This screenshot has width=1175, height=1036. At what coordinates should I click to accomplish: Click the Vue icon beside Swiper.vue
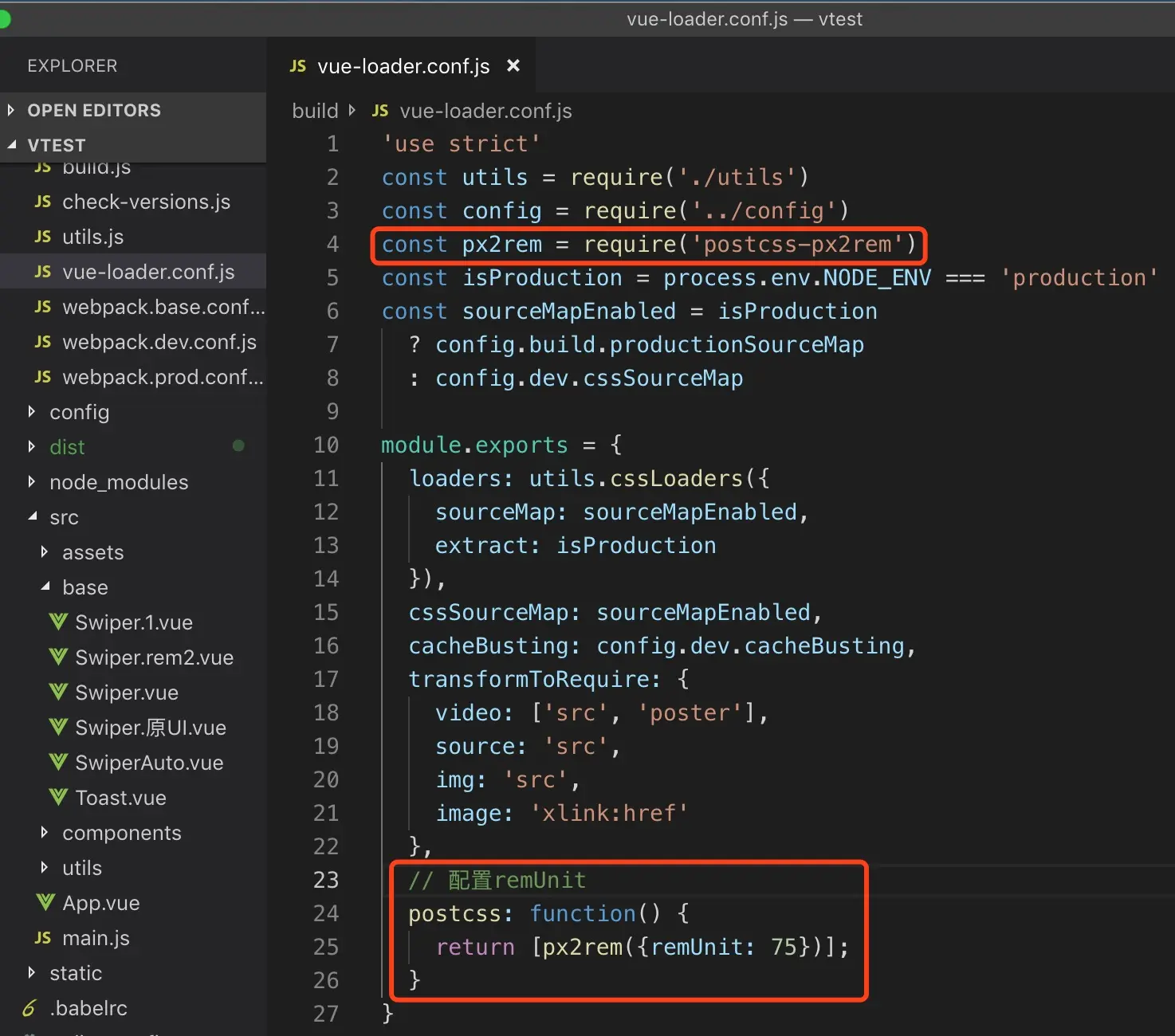coord(58,693)
